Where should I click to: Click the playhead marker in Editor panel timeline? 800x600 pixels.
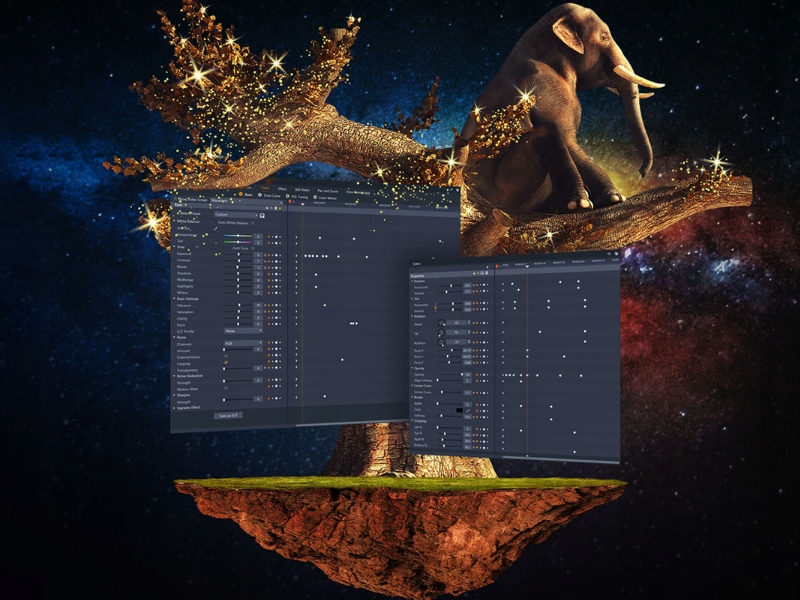[x=527, y=266]
